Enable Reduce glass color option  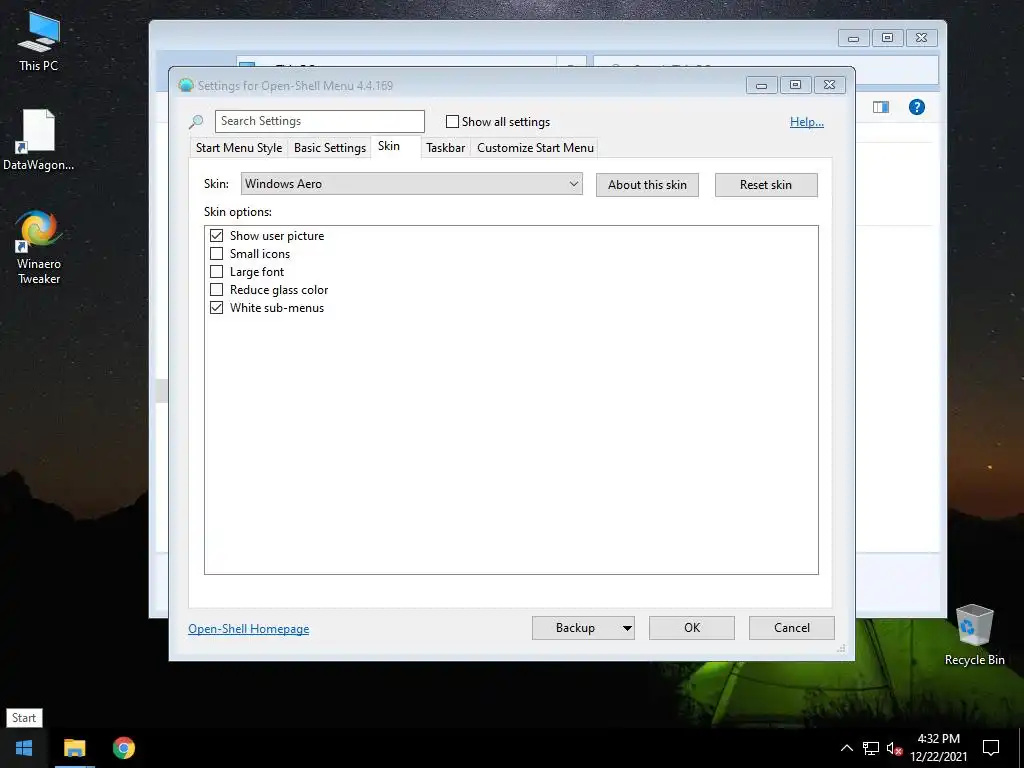[x=216, y=289]
